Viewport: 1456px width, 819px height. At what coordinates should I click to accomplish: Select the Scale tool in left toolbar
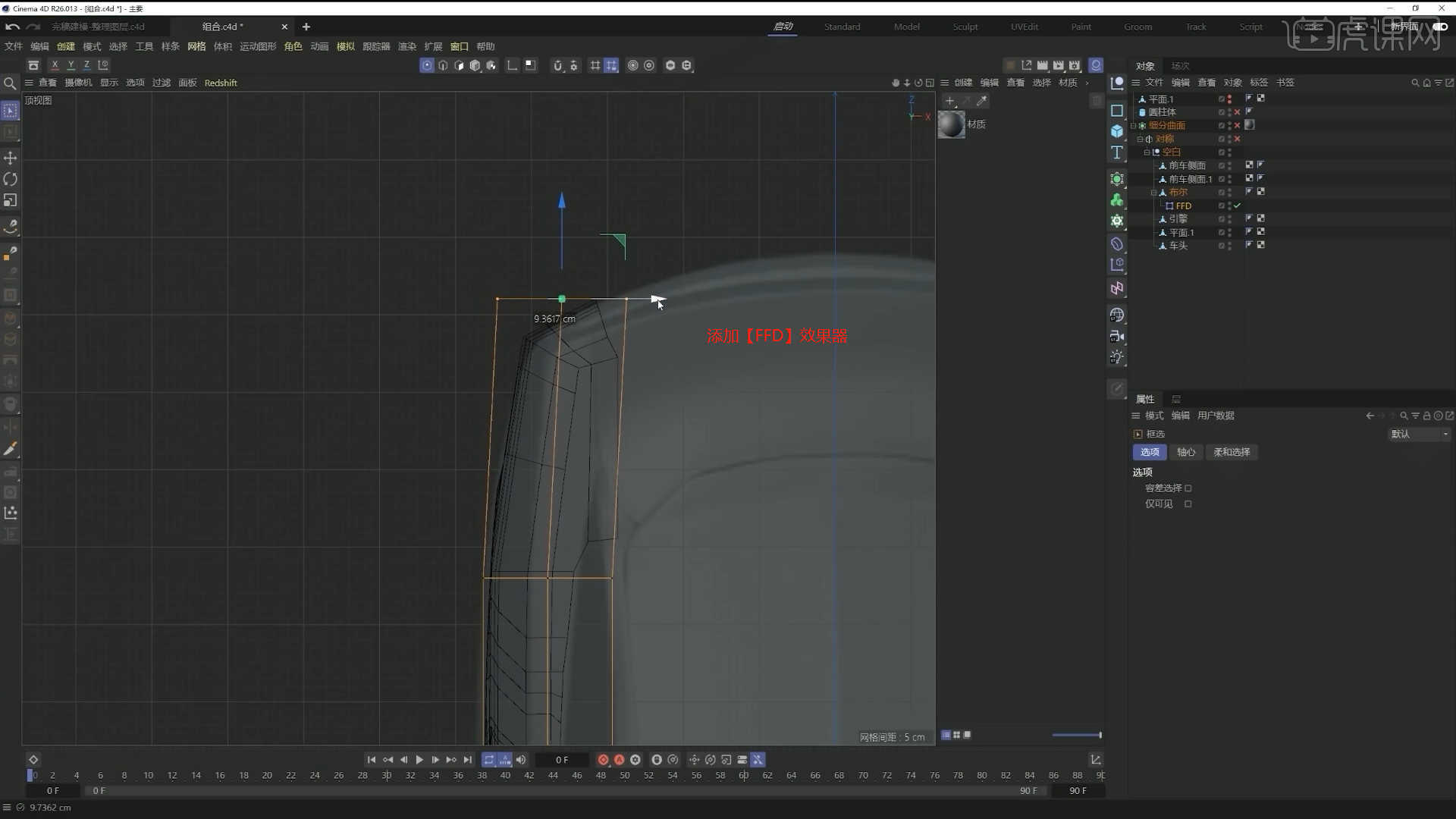tap(11, 200)
